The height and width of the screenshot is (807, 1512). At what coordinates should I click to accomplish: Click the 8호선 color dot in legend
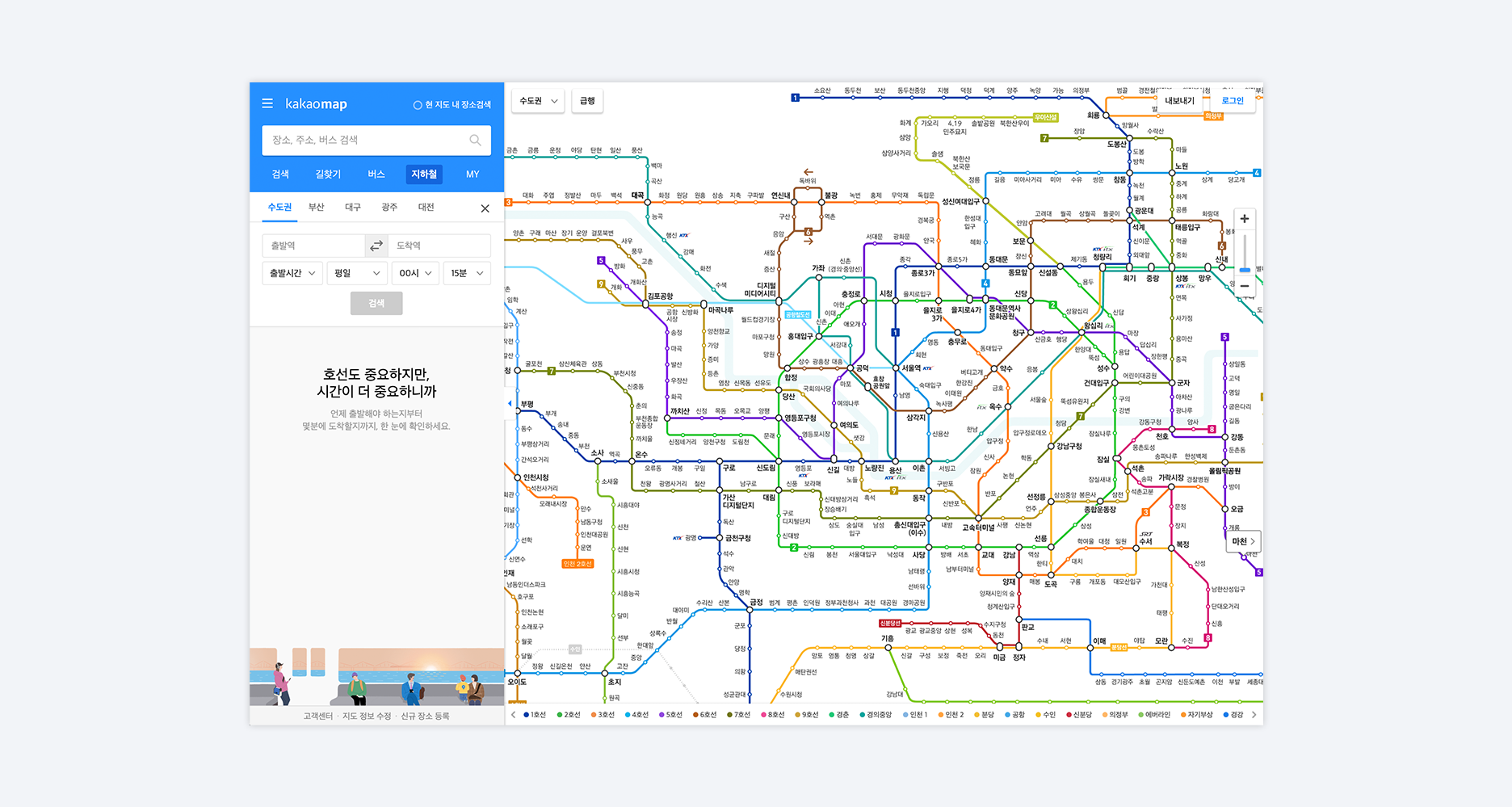pos(763,715)
